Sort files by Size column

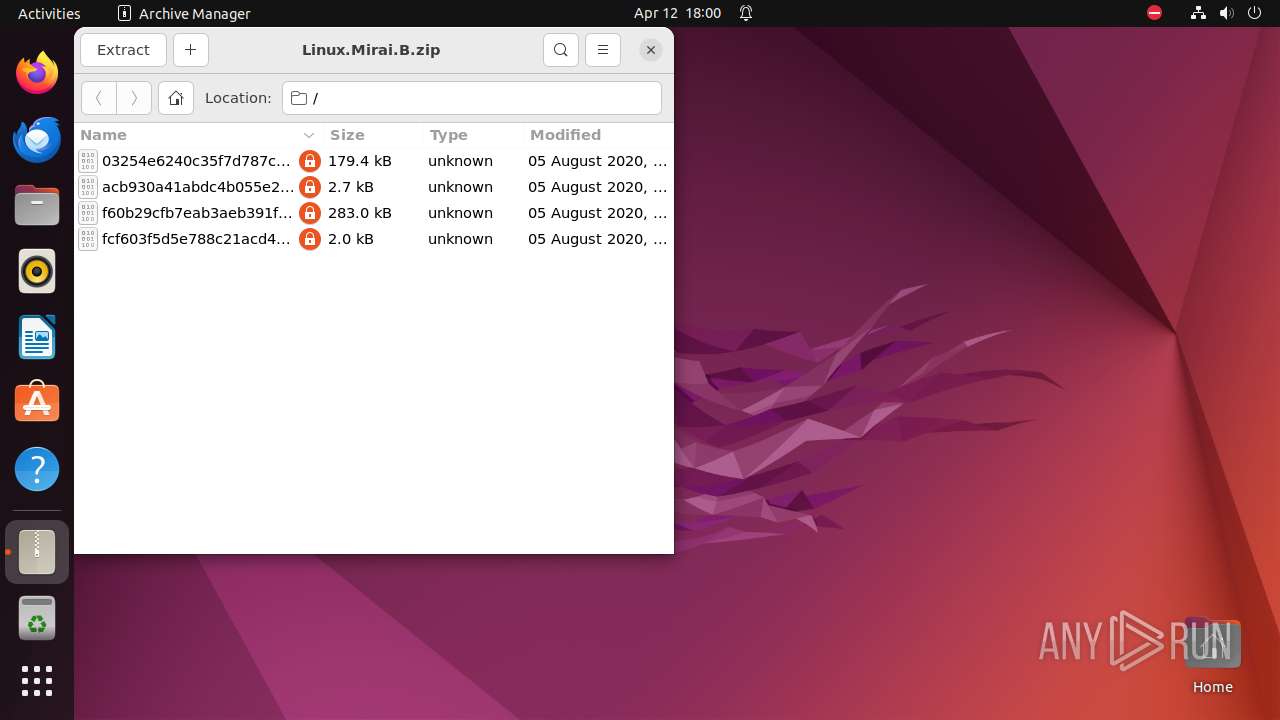(373, 135)
